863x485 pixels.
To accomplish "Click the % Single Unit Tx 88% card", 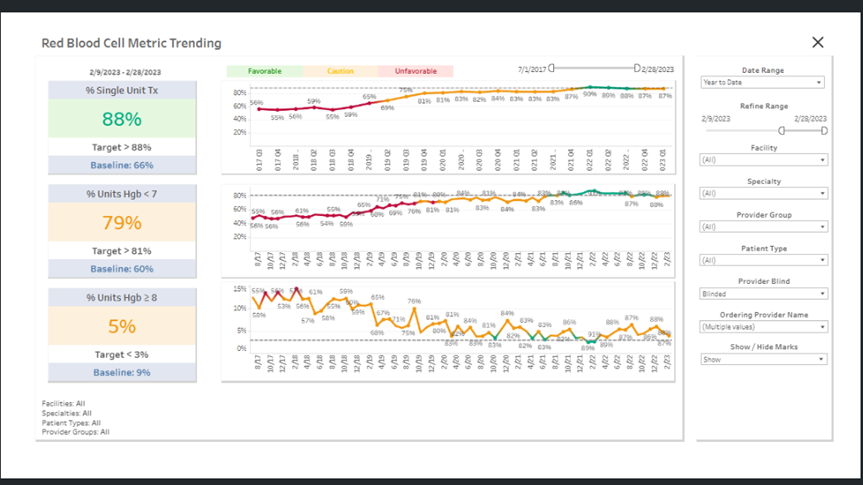I will [122, 119].
